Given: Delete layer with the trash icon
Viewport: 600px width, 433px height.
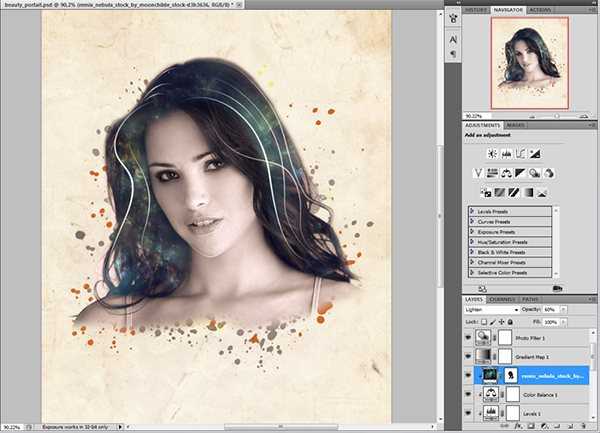Looking at the screenshot, I should click(584, 426).
